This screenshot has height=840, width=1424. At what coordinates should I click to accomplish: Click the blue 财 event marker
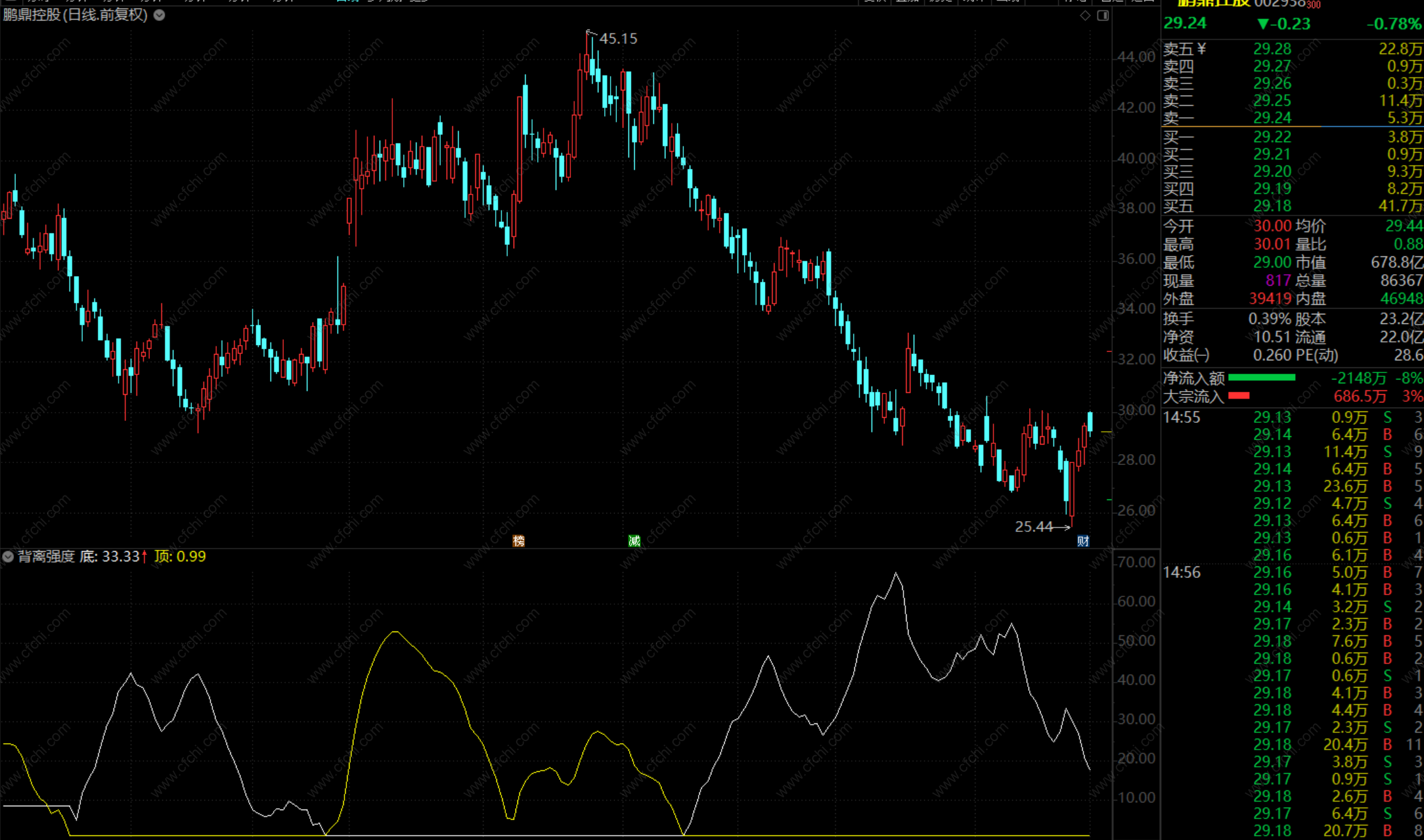[1083, 541]
